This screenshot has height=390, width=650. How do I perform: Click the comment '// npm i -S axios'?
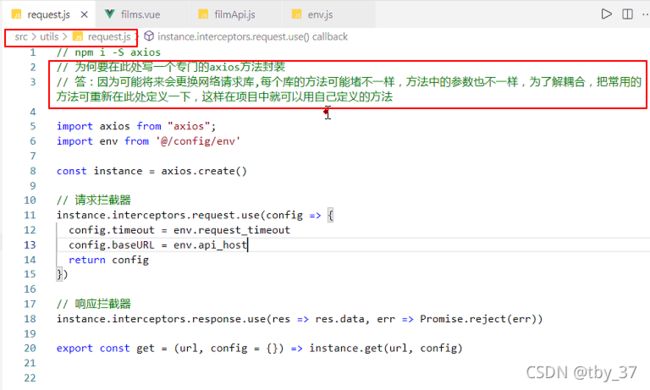point(109,53)
